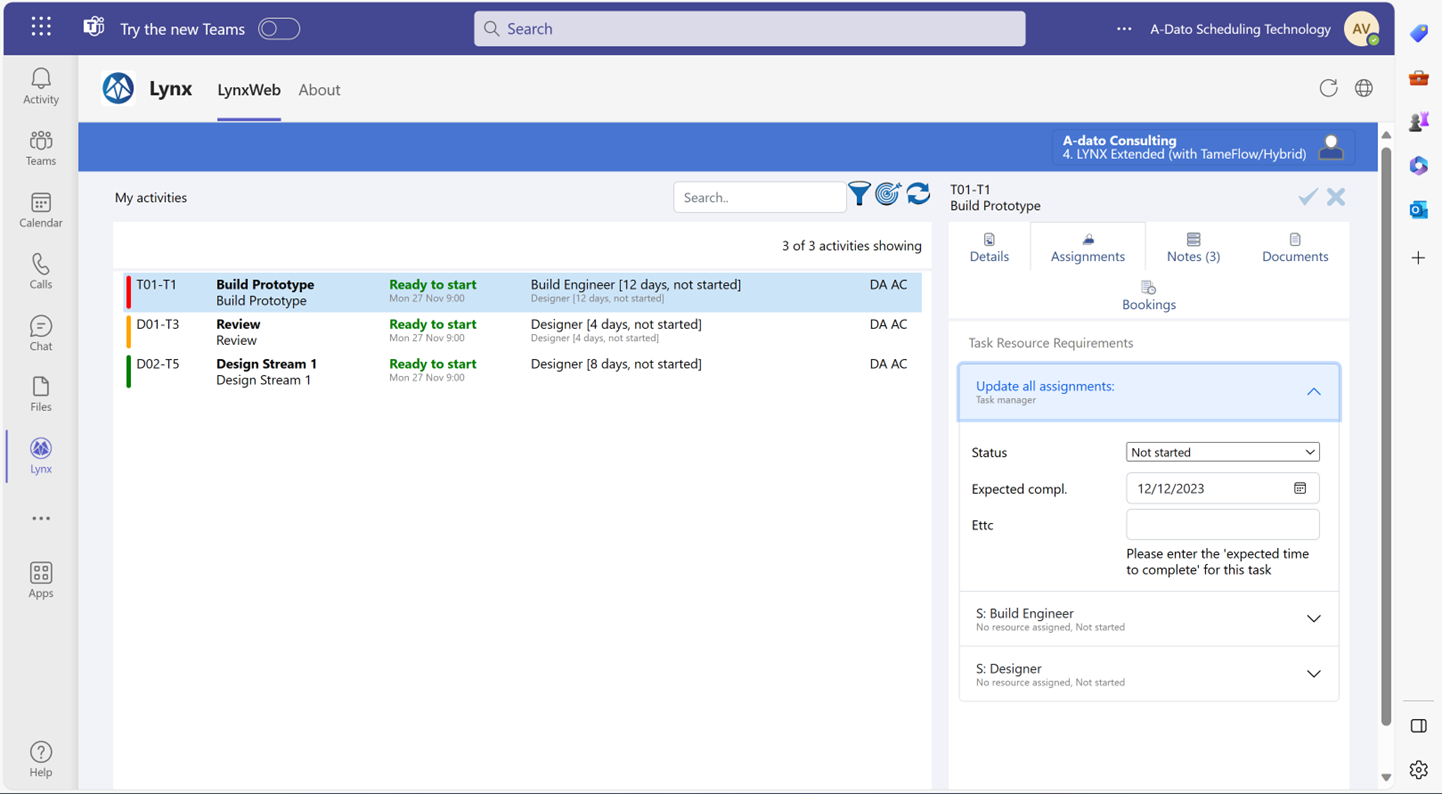Open the Bookings tab
1442x794 pixels.
click(1148, 296)
